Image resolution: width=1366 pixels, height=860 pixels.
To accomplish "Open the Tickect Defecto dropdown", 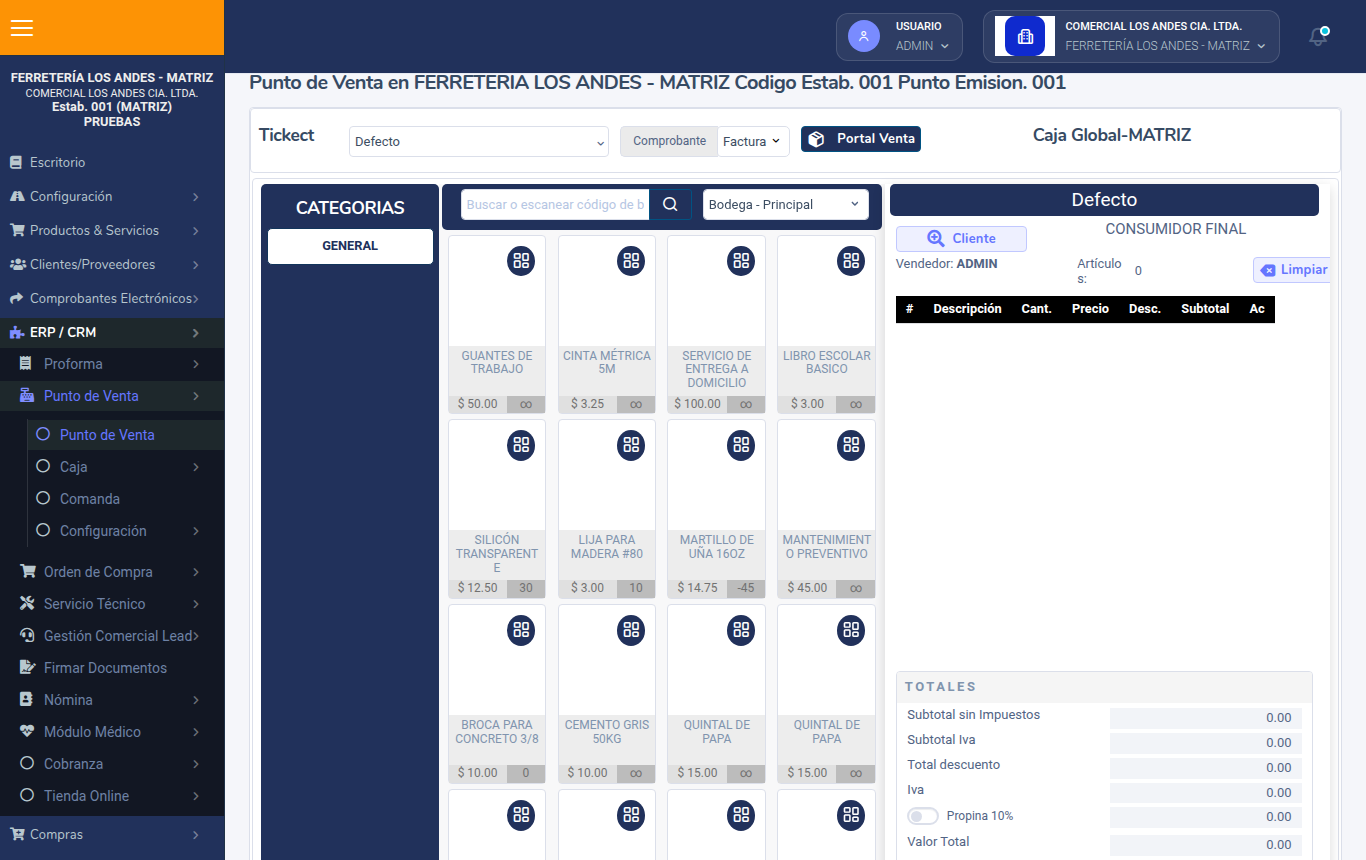I will pyautogui.click(x=479, y=142).
